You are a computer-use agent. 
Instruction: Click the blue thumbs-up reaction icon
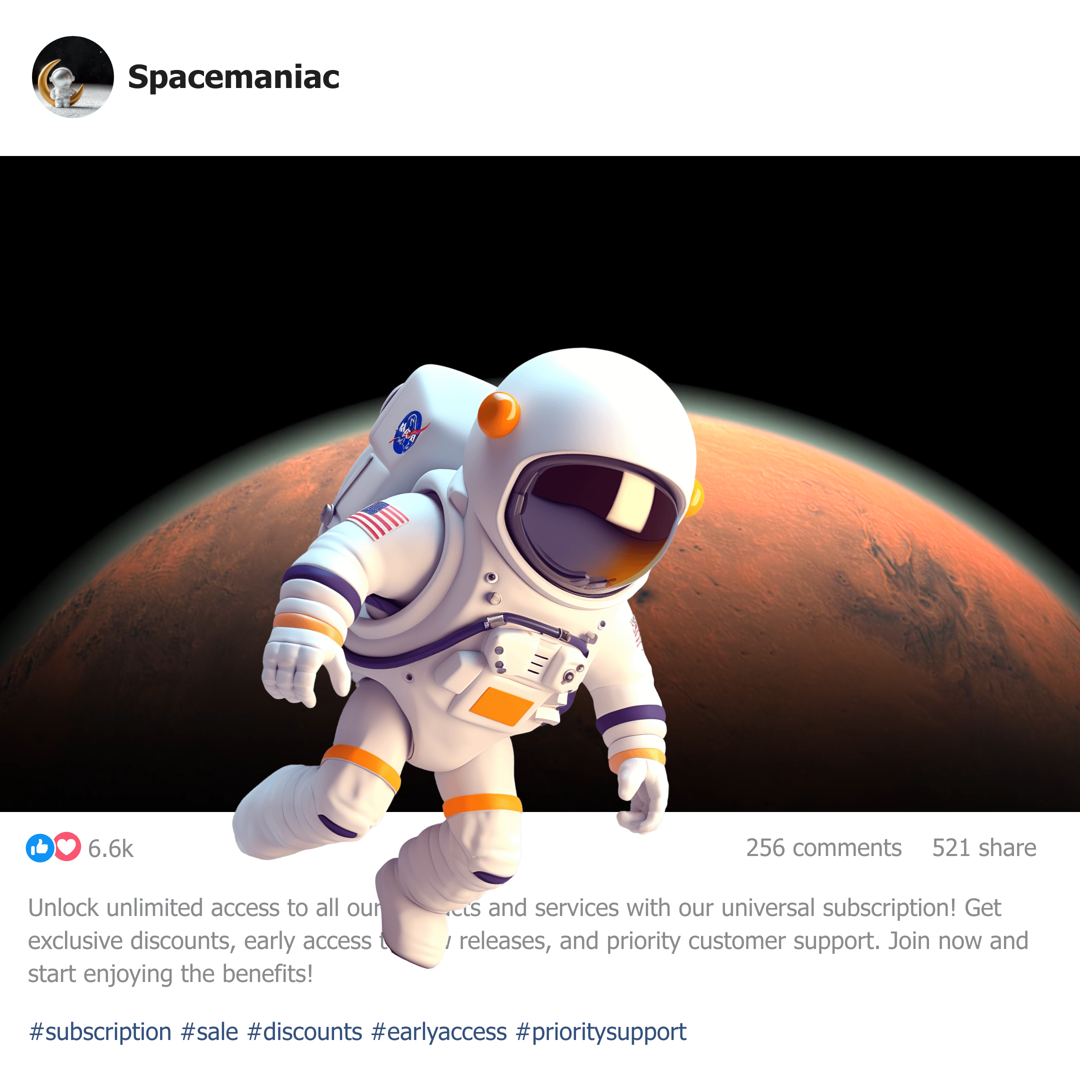(39, 848)
